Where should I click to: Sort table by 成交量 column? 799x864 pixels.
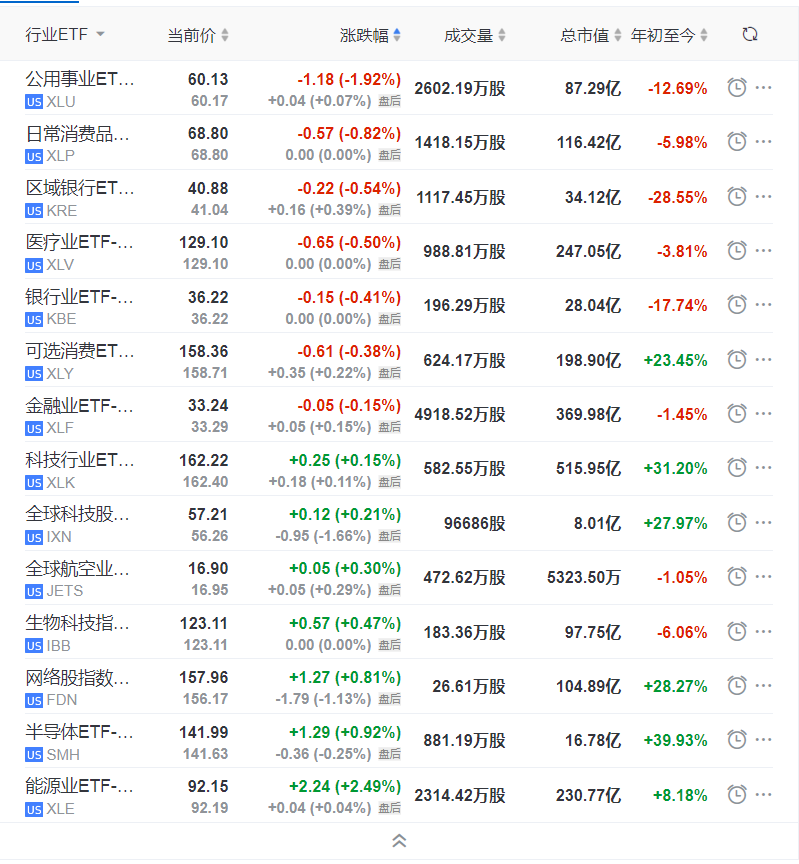tap(475, 35)
